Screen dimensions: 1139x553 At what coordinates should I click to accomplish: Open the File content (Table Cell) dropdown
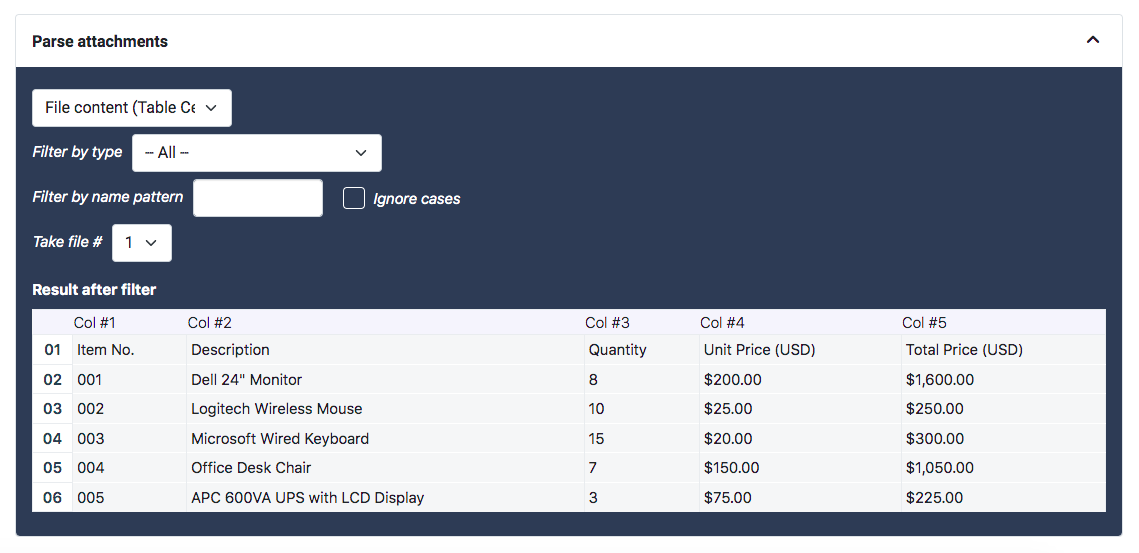click(132, 108)
